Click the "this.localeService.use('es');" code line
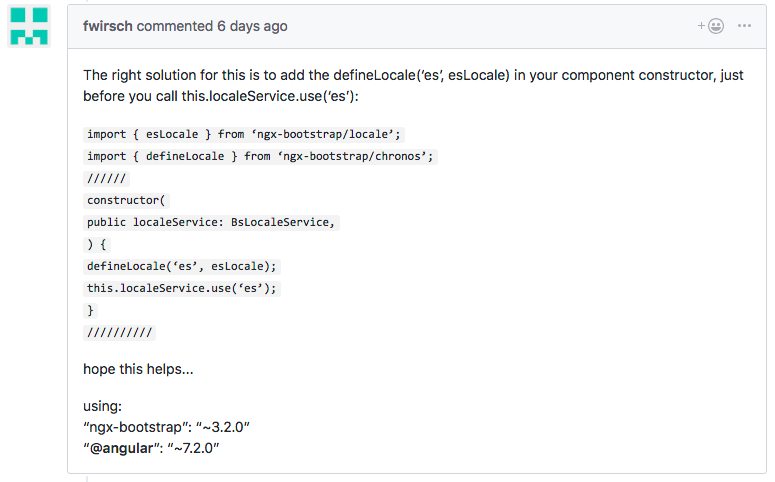Viewport: 775px width, 482px height. pos(182,288)
